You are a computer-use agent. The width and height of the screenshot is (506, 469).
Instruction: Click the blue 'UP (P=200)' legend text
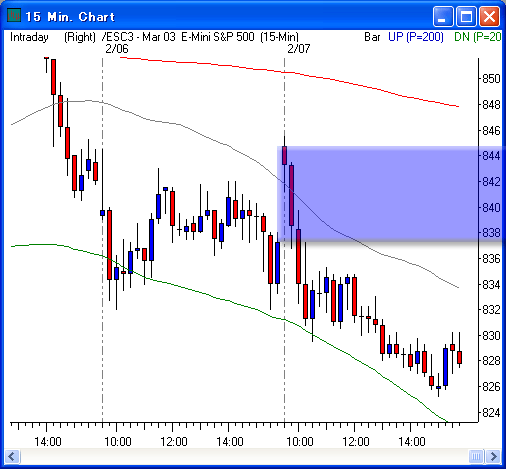[416, 37]
